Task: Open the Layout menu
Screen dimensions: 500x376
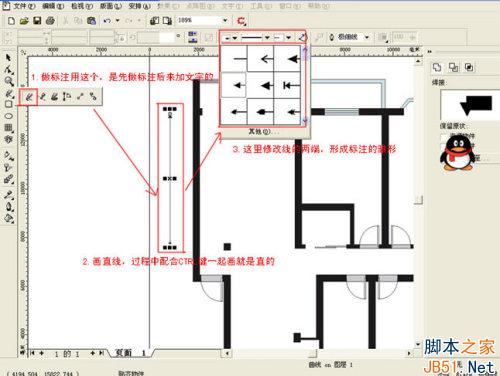Action: point(111,6)
